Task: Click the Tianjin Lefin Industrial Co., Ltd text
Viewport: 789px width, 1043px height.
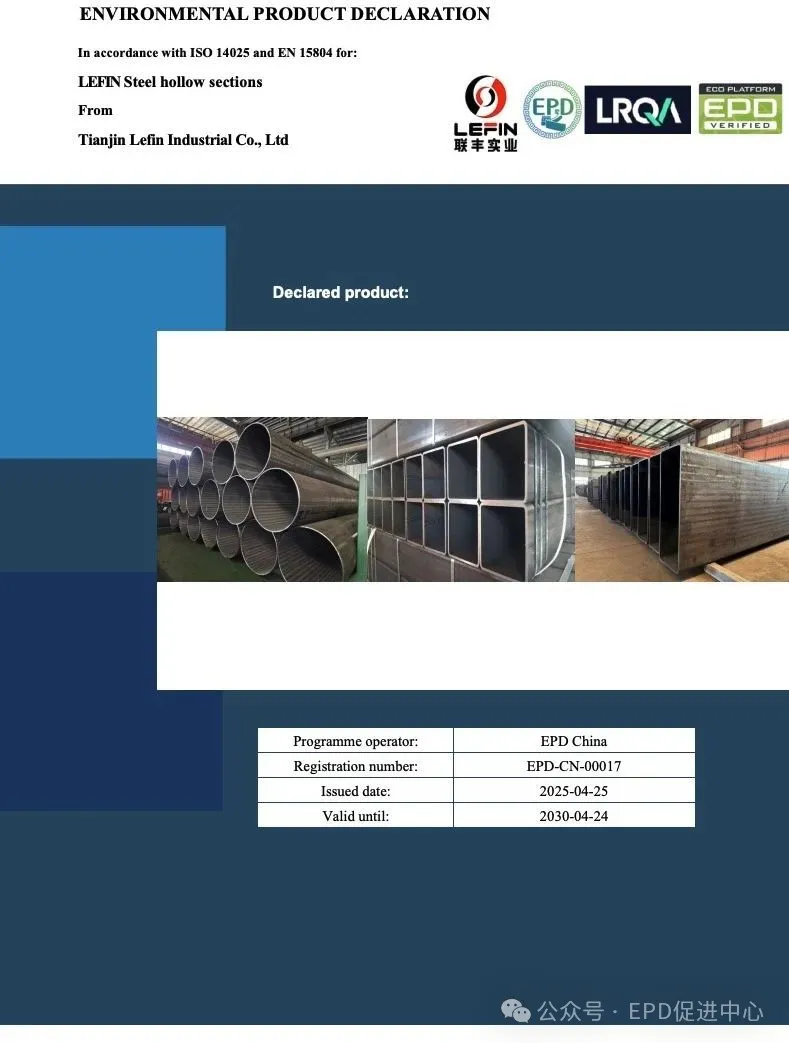Action: pyautogui.click(x=183, y=140)
